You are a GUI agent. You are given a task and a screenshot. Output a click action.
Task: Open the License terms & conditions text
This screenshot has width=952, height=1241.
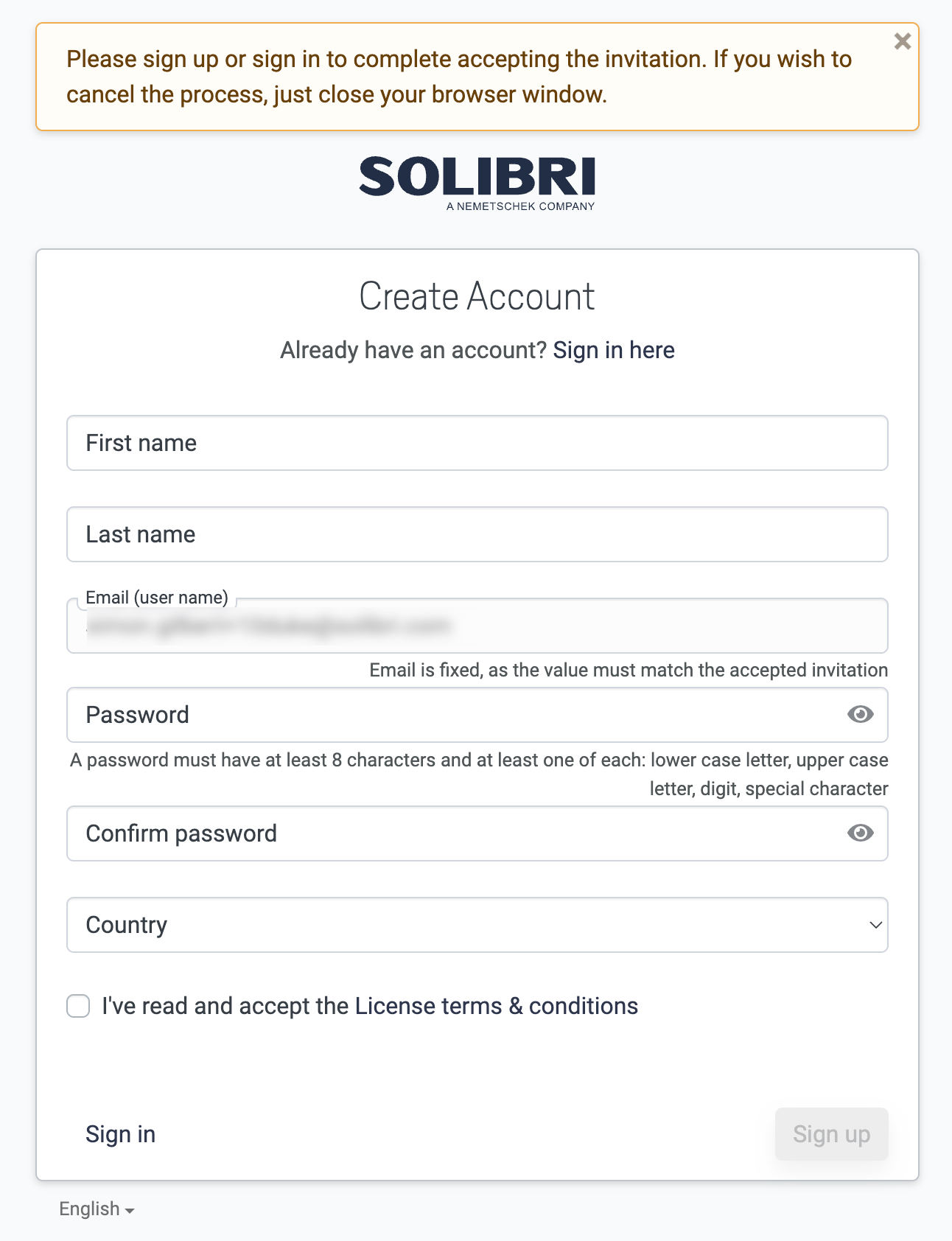[x=496, y=1005]
